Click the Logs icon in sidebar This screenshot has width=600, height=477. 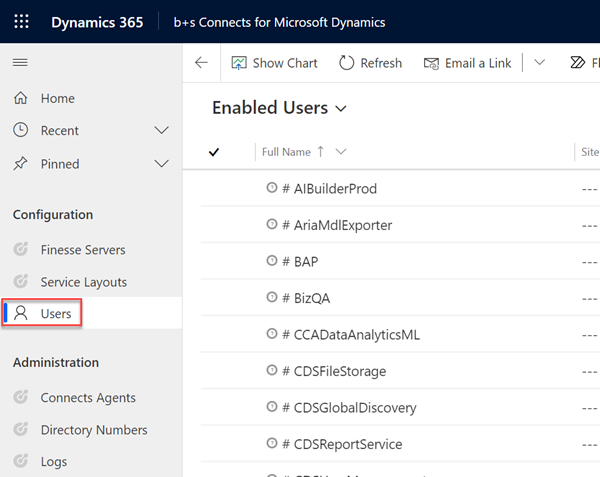click(x=20, y=461)
